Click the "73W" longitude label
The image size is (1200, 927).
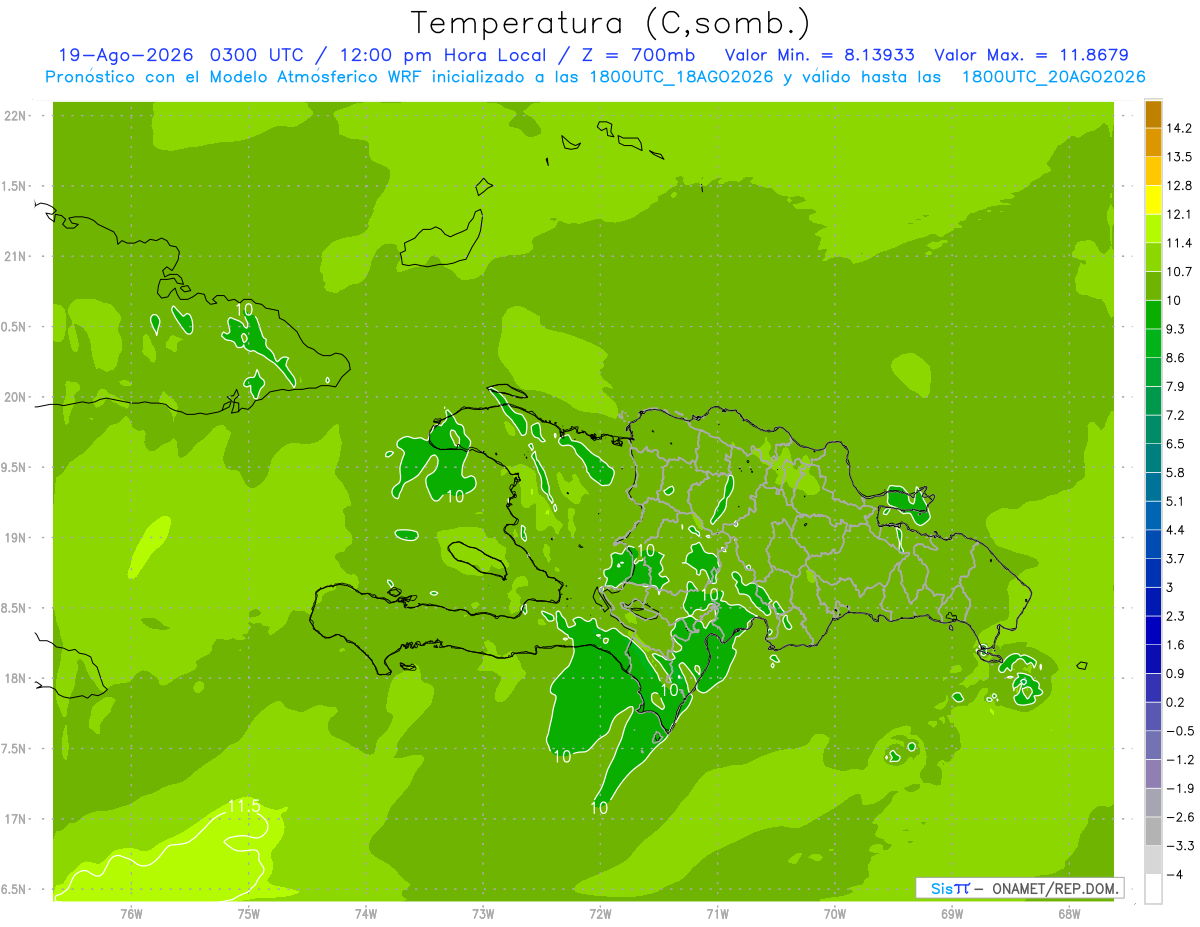pos(483,914)
